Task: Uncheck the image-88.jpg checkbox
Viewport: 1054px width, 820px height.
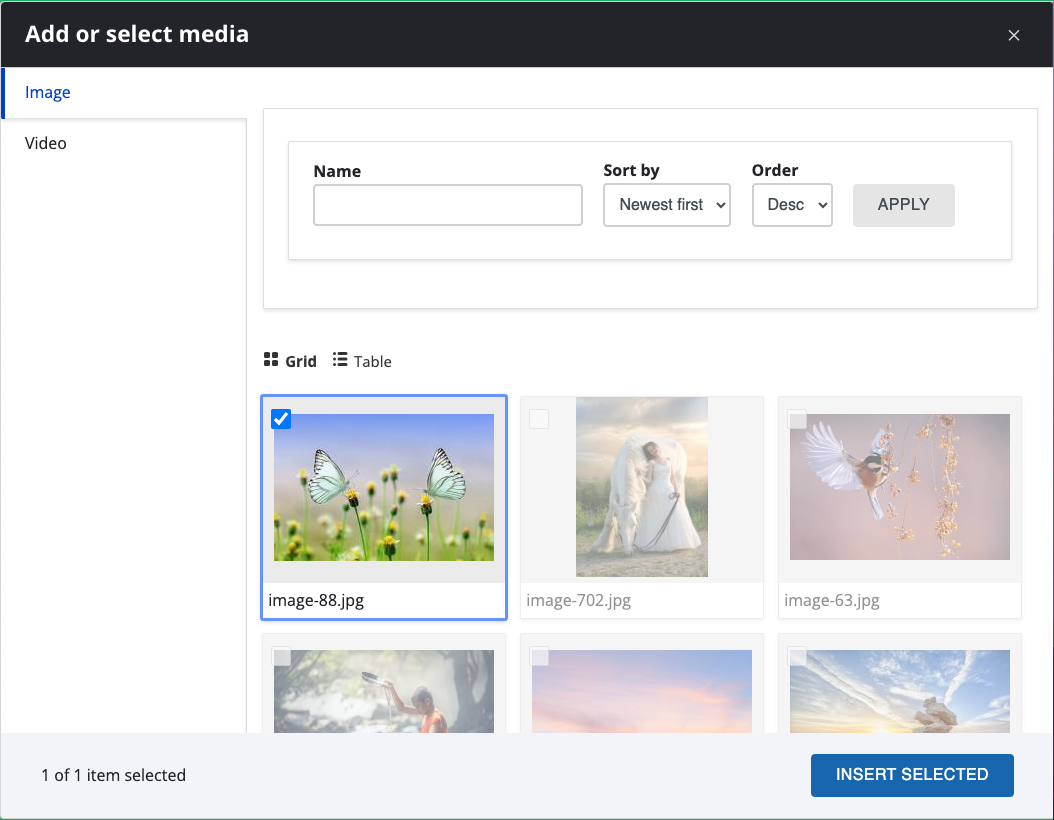Action: point(281,419)
